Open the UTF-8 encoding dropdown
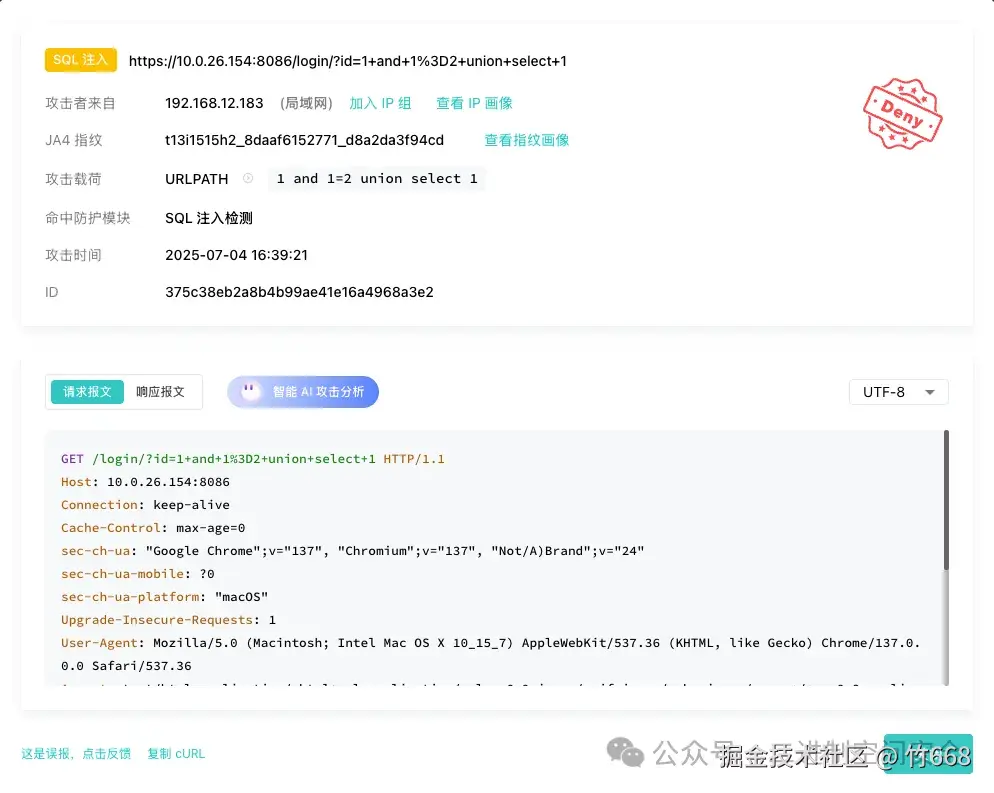The height and width of the screenshot is (793, 994). (x=897, y=392)
